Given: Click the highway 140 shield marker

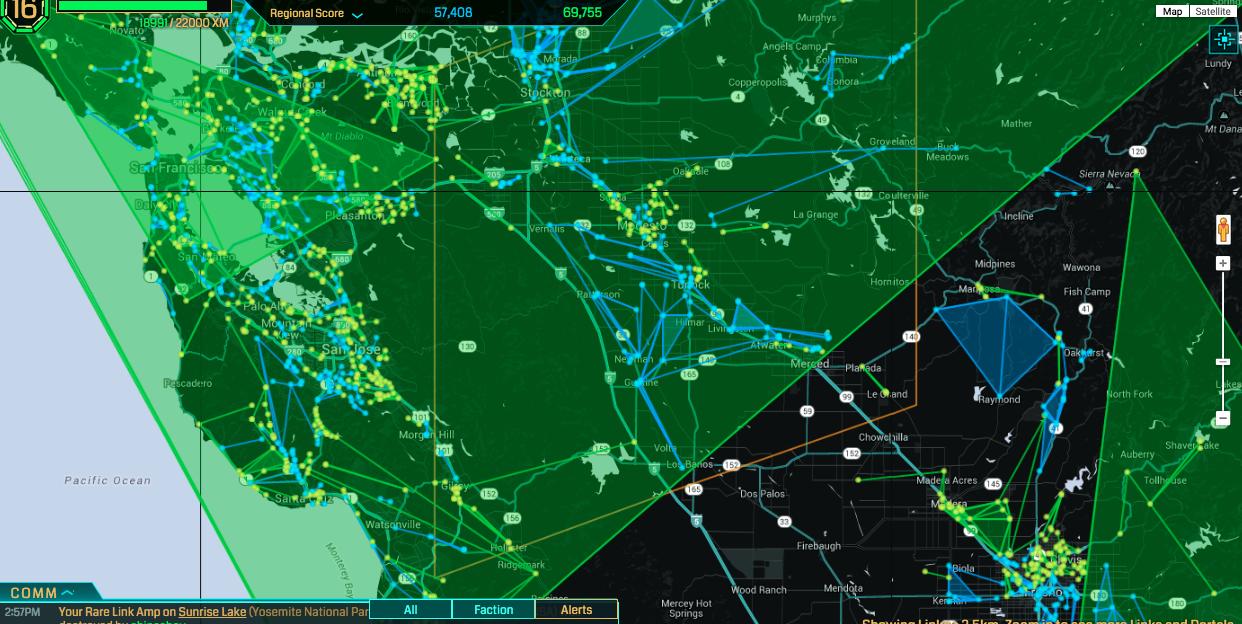Looking at the screenshot, I should [911, 337].
